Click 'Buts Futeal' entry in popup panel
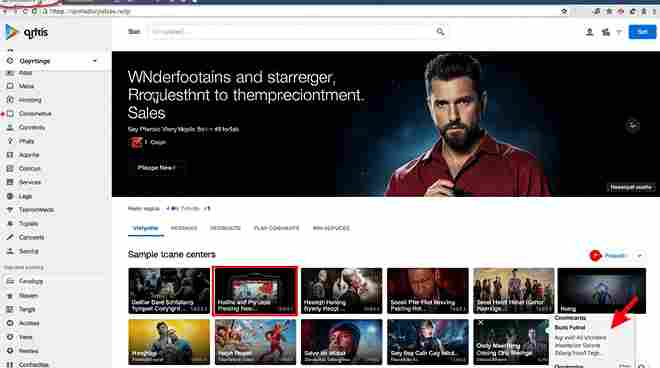 coord(570,327)
